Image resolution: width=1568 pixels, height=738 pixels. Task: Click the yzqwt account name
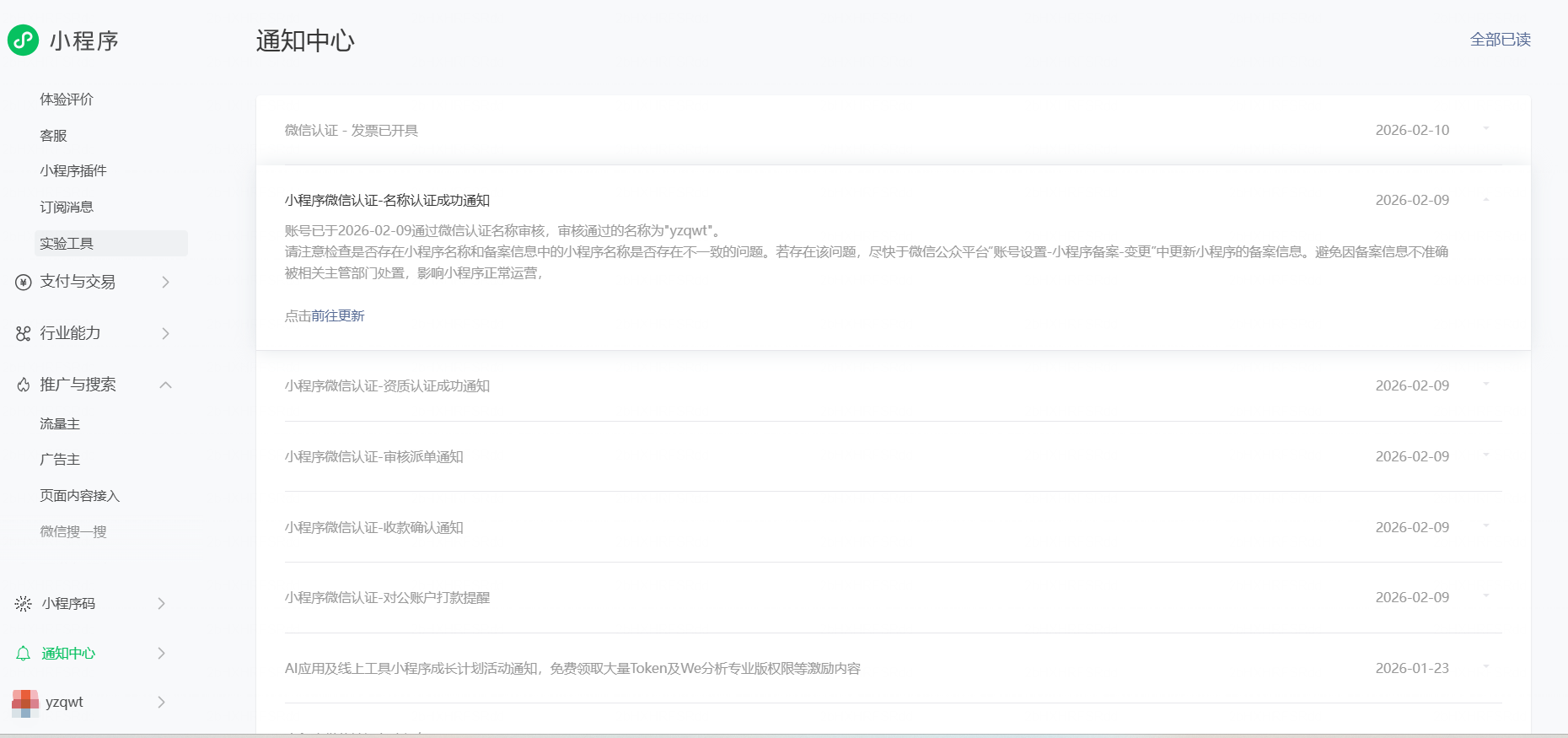click(x=64, y=703)
